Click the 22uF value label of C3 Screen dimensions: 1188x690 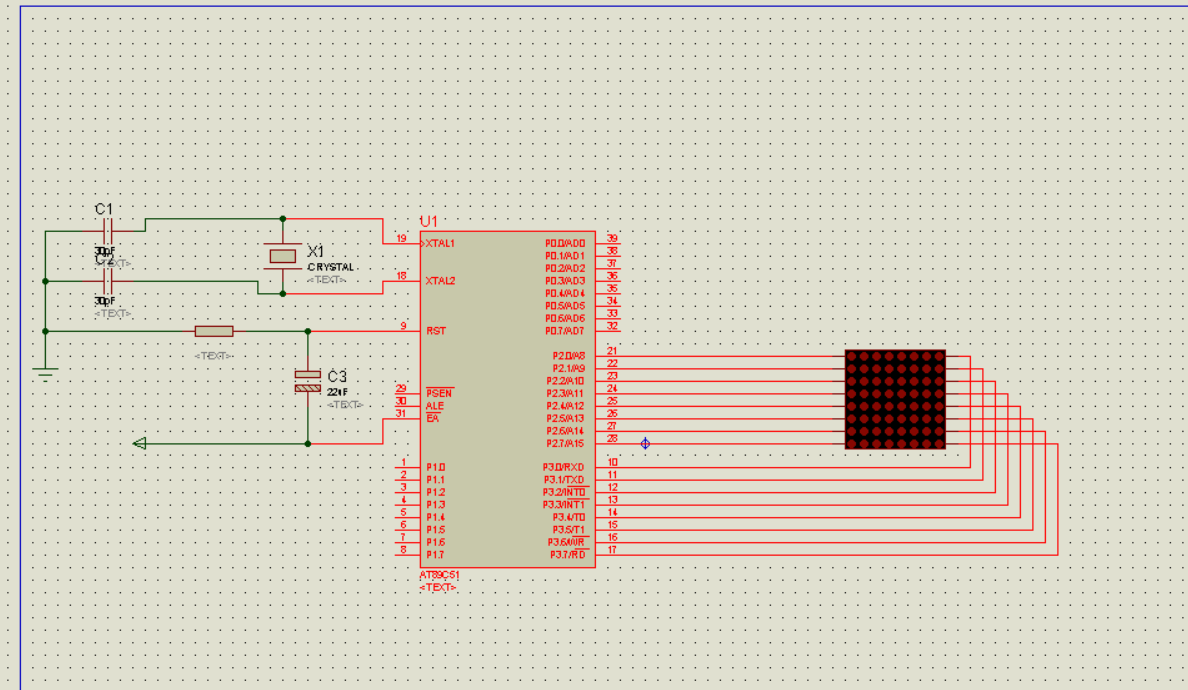click(x=337, y=392)
